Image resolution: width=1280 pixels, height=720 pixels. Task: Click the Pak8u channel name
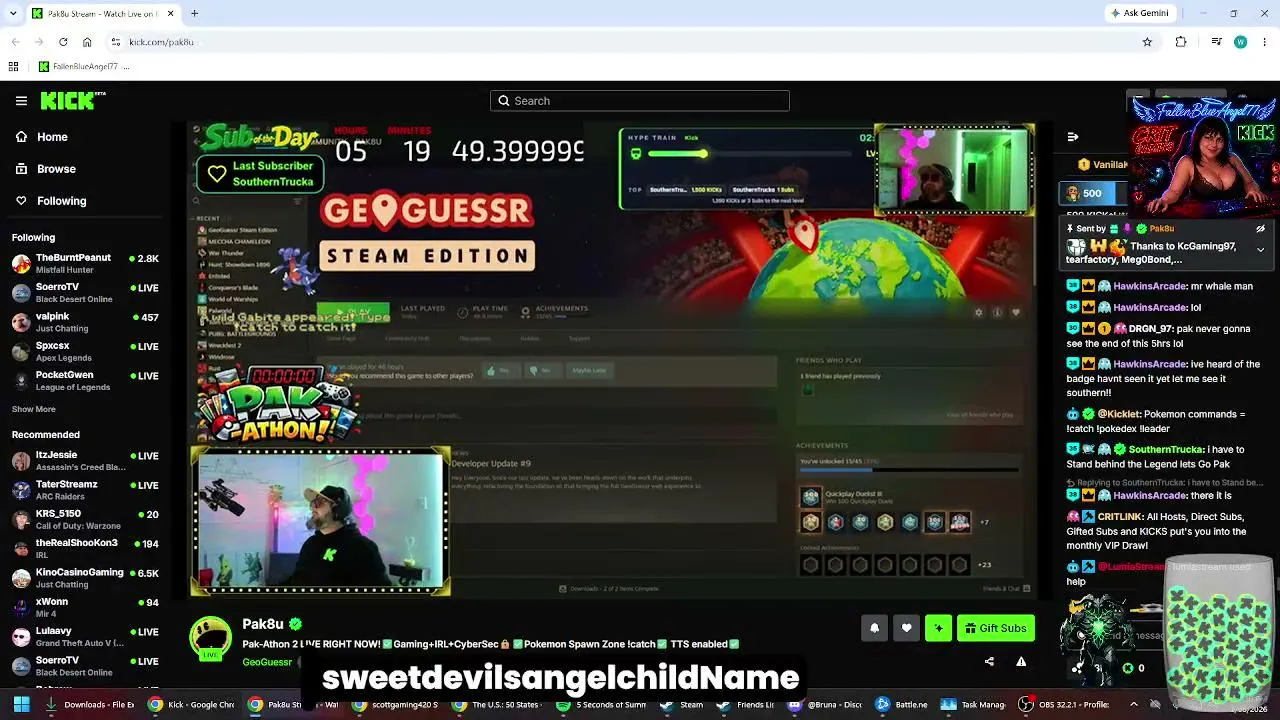pos(263,624)
